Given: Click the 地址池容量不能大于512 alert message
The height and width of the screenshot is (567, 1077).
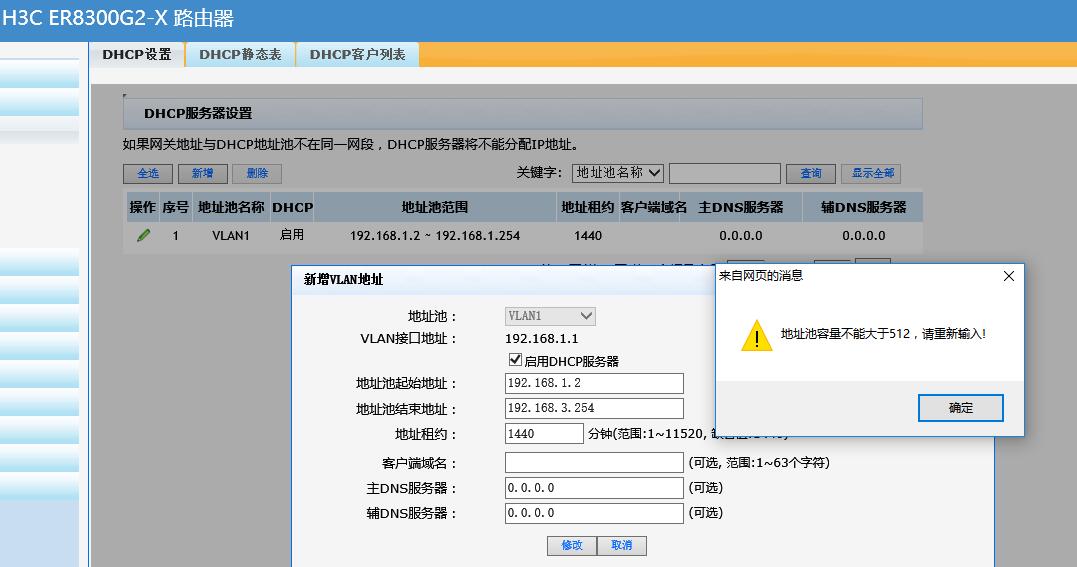Looking at the screenshot, I should (x=883, y=334).
